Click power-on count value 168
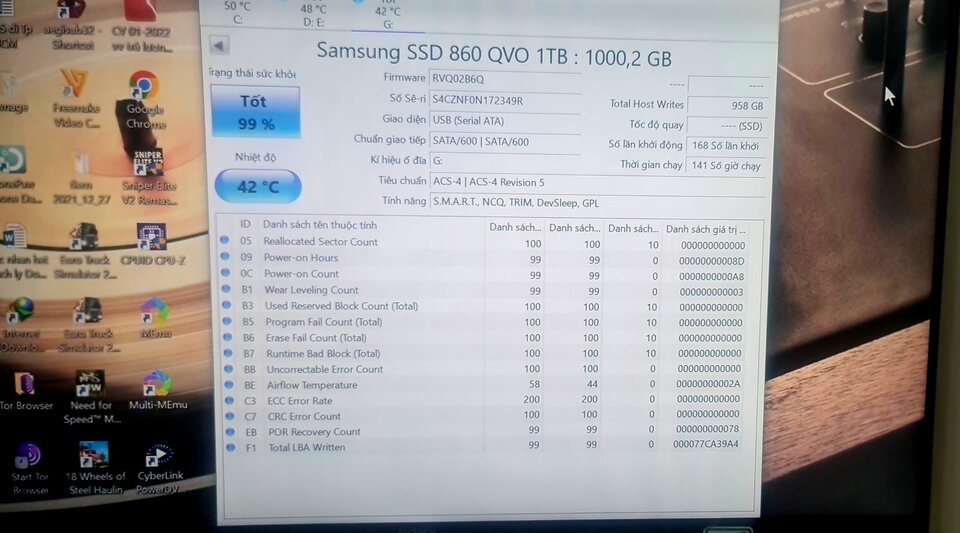This screenshot has height=533, width=960. coord(727,146)
